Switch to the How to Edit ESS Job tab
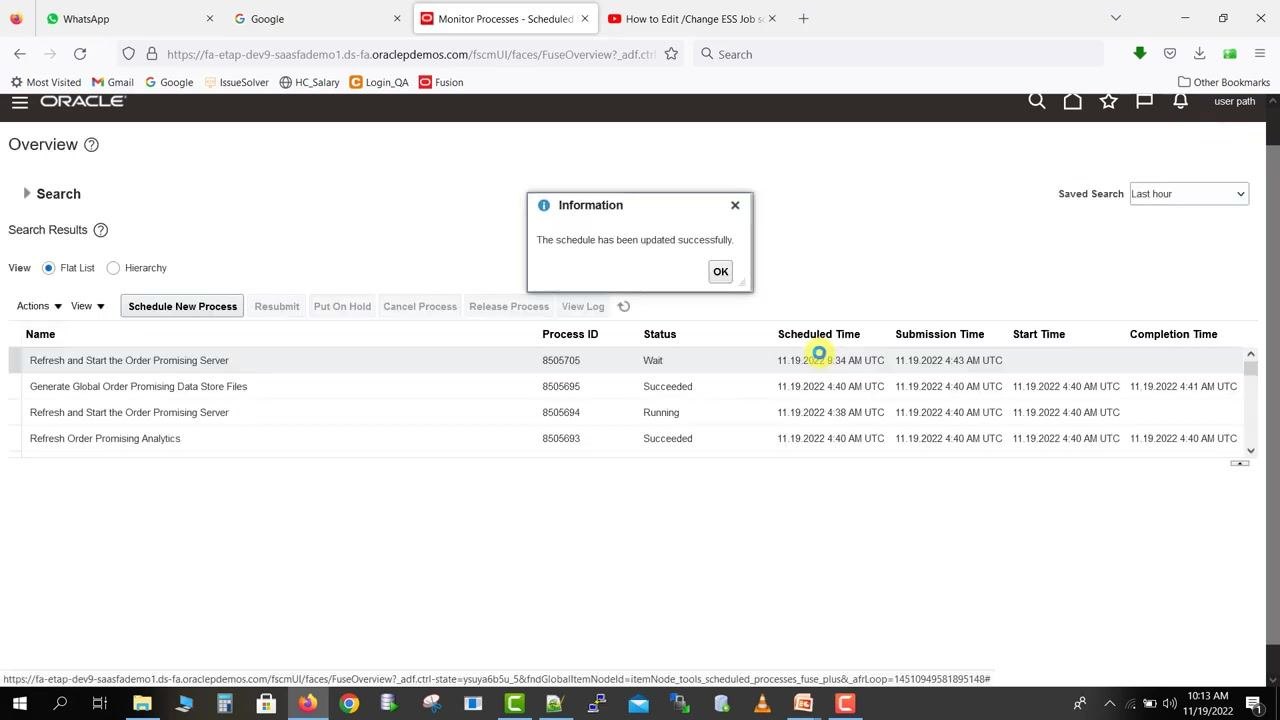Image resolution: width=1280 pixels, height=720 pixels. click(692, 18)
